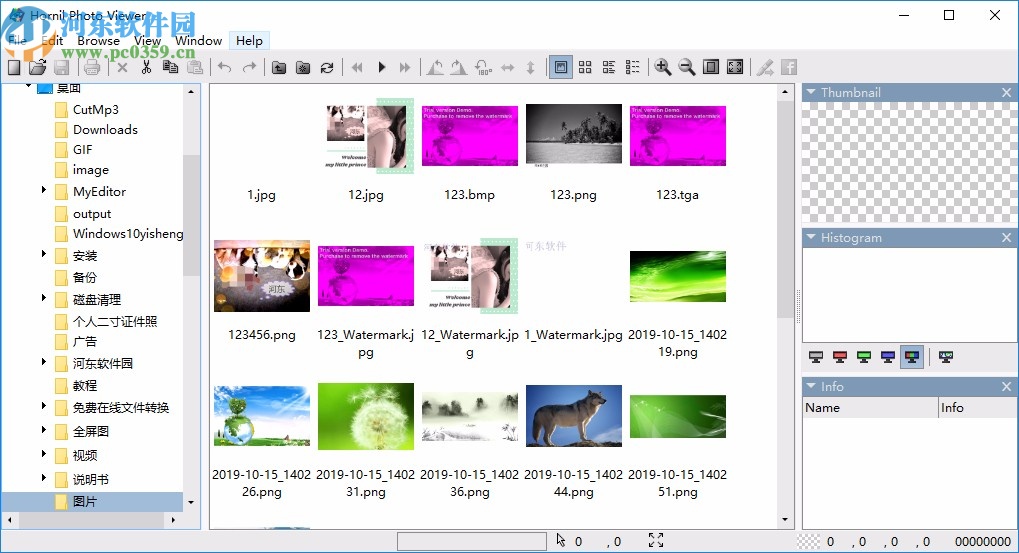Open the Window menu
1019x553 pixels.
[x=199, y=40]
